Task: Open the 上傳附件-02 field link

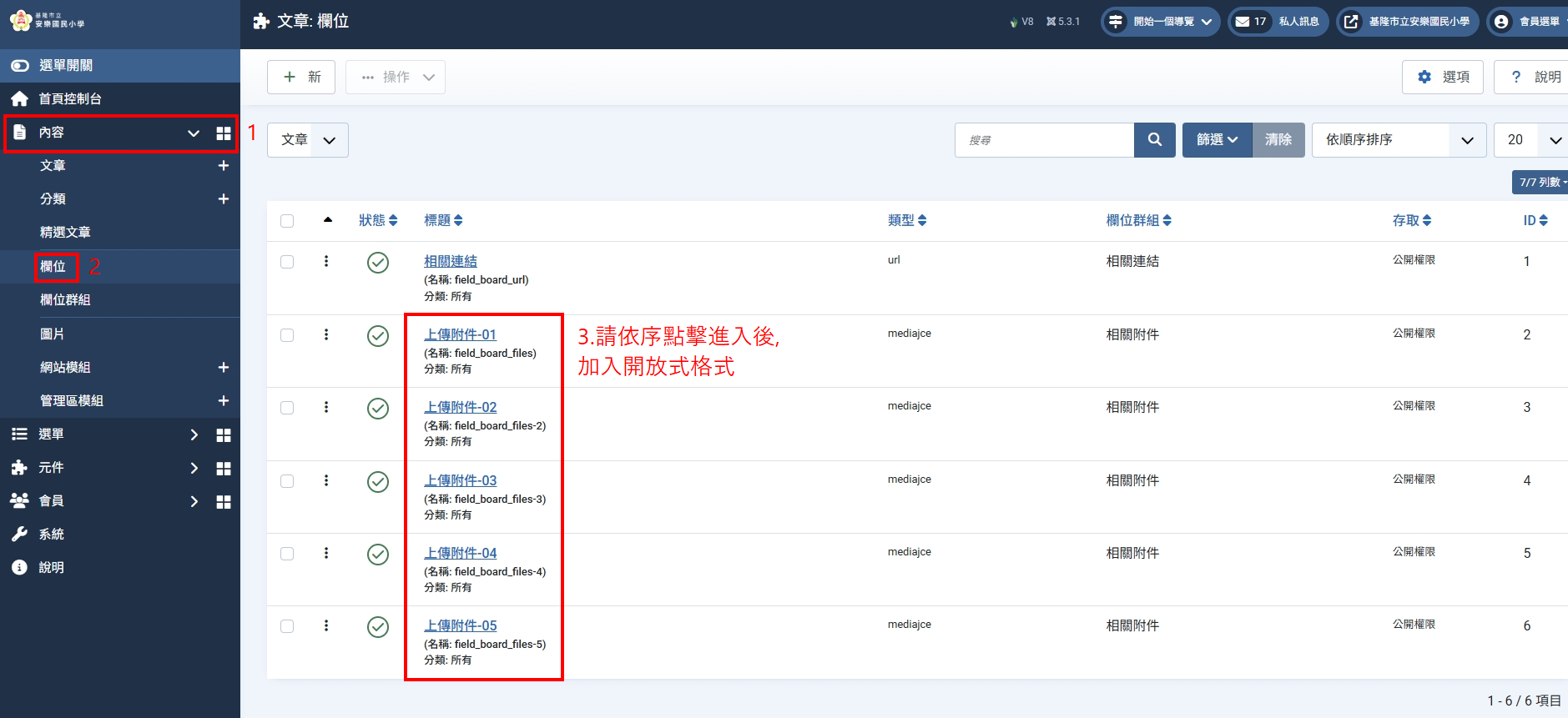Action: pyautogui.click(x=460, y=407)
